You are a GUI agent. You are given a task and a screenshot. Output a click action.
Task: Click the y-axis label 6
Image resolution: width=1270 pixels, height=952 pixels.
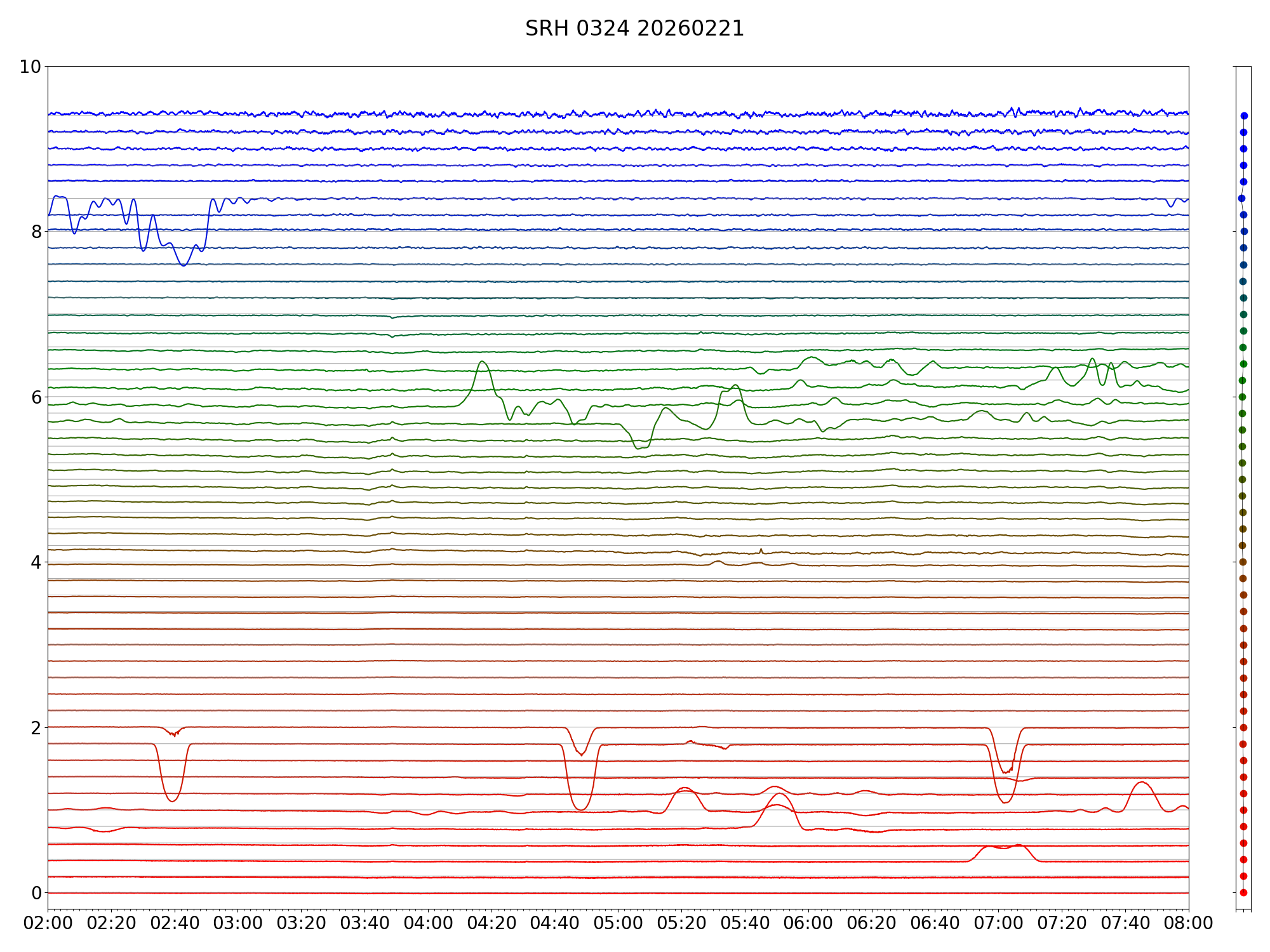(36, 397)
